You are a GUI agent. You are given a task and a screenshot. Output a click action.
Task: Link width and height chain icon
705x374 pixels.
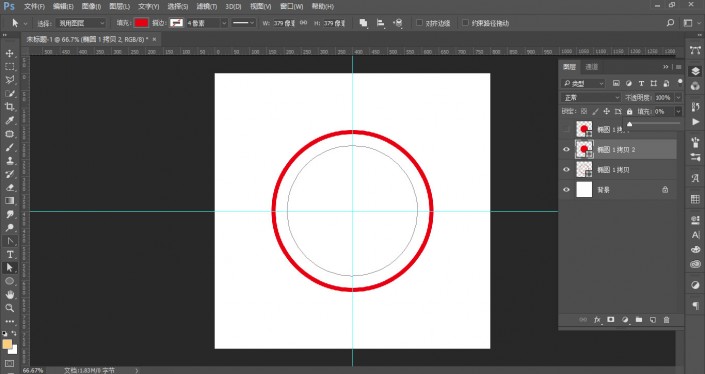pyautogui.click(x=303, y=23)
